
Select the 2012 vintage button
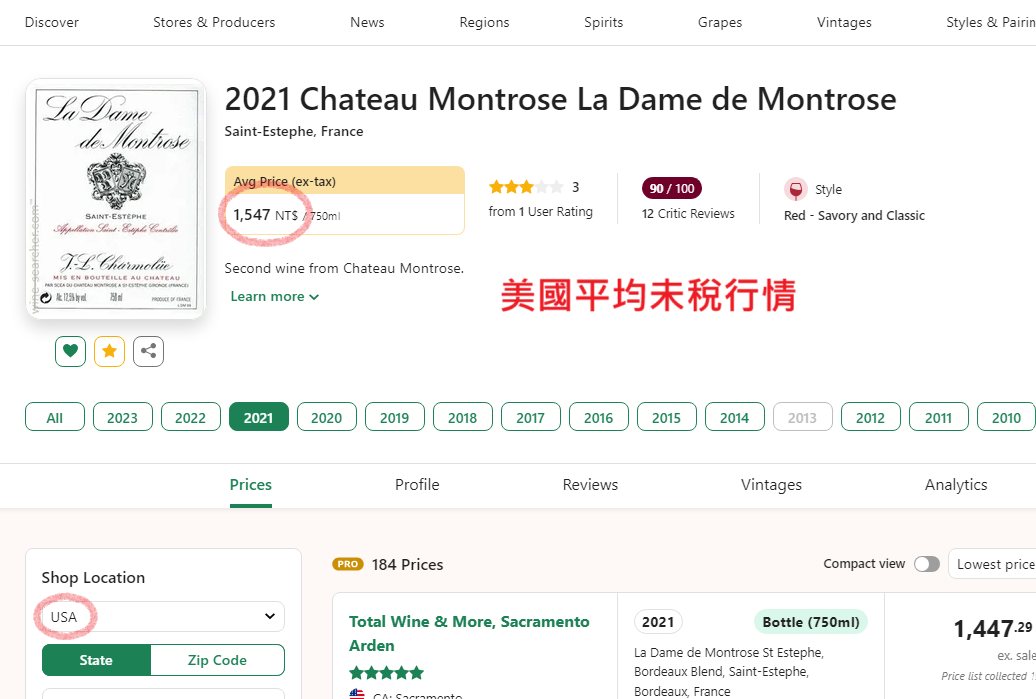[871, 417]
